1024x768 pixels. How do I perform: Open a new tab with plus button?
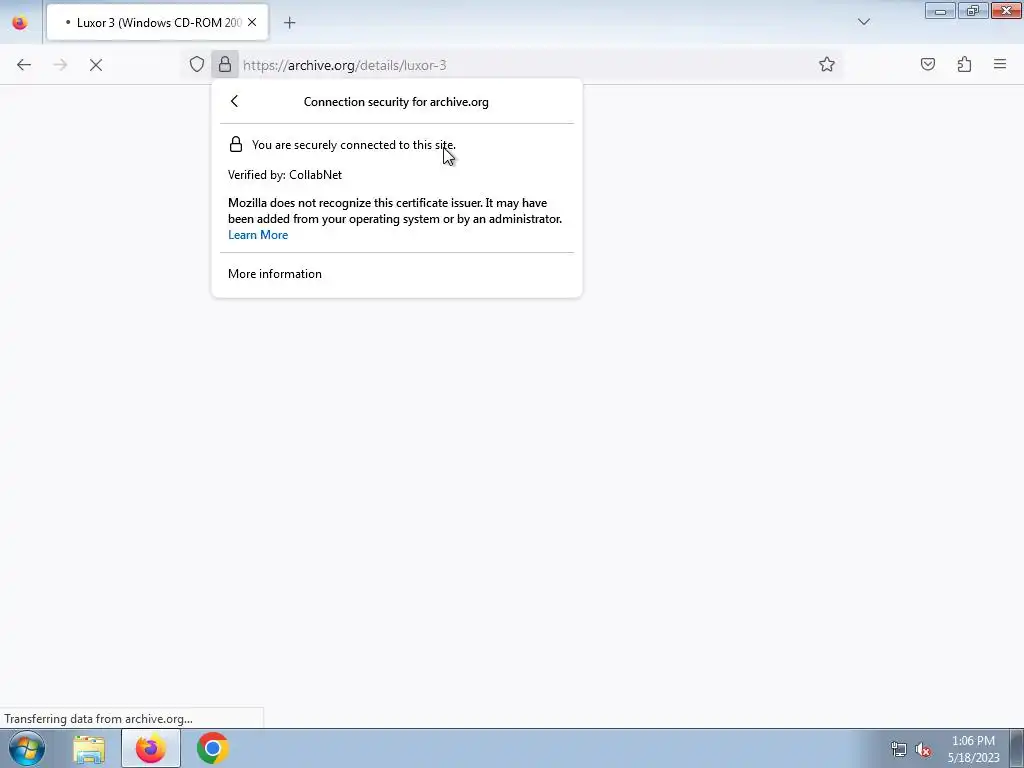click(289, 23)
